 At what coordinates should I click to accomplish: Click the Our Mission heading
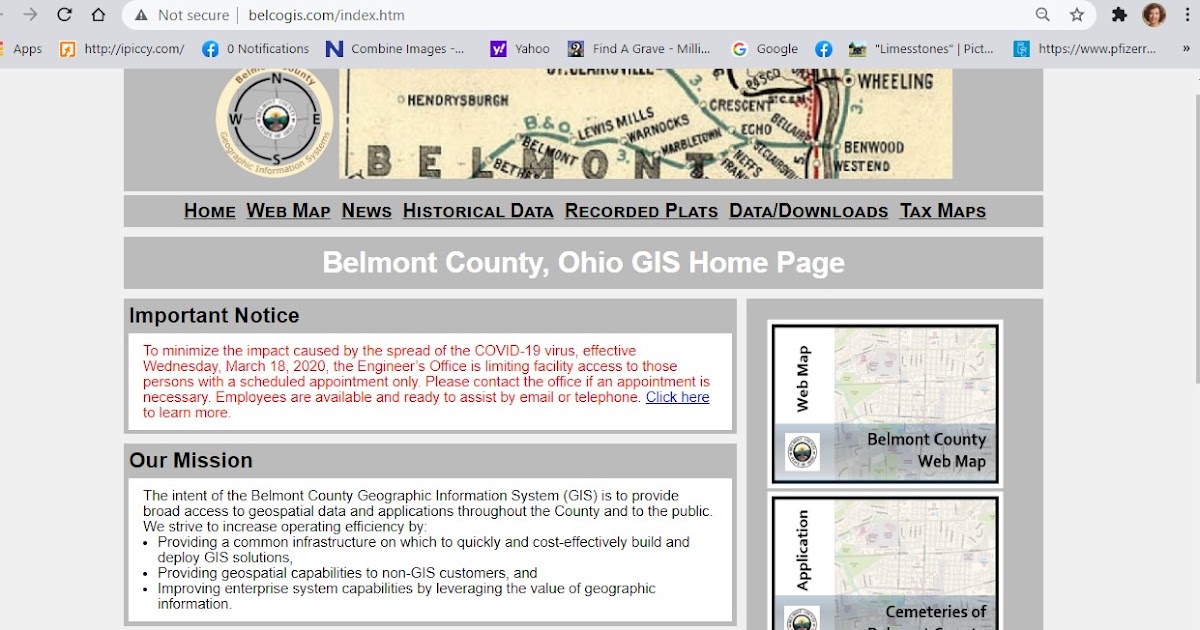click(191, 461)
